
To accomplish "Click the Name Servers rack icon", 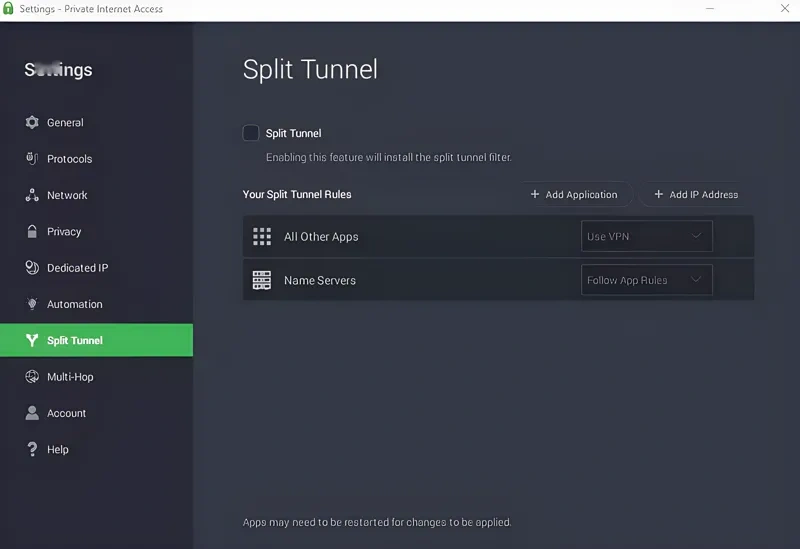I will click(x=262, y=280).
